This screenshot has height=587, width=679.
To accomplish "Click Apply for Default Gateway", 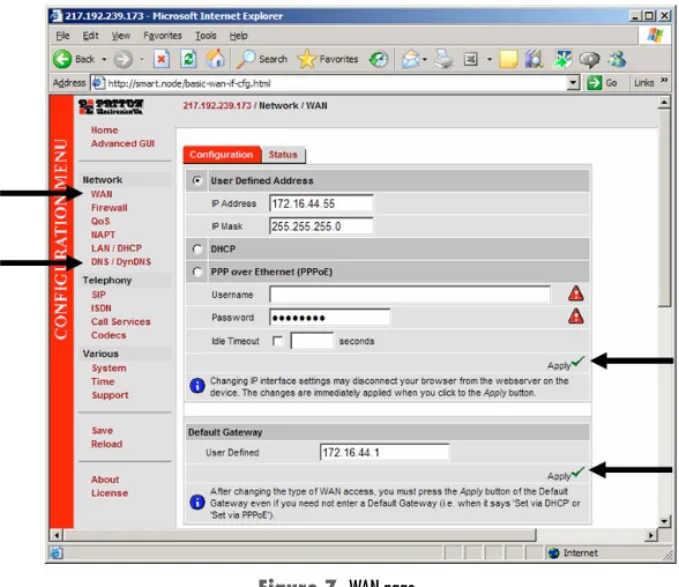I will 566,474.
